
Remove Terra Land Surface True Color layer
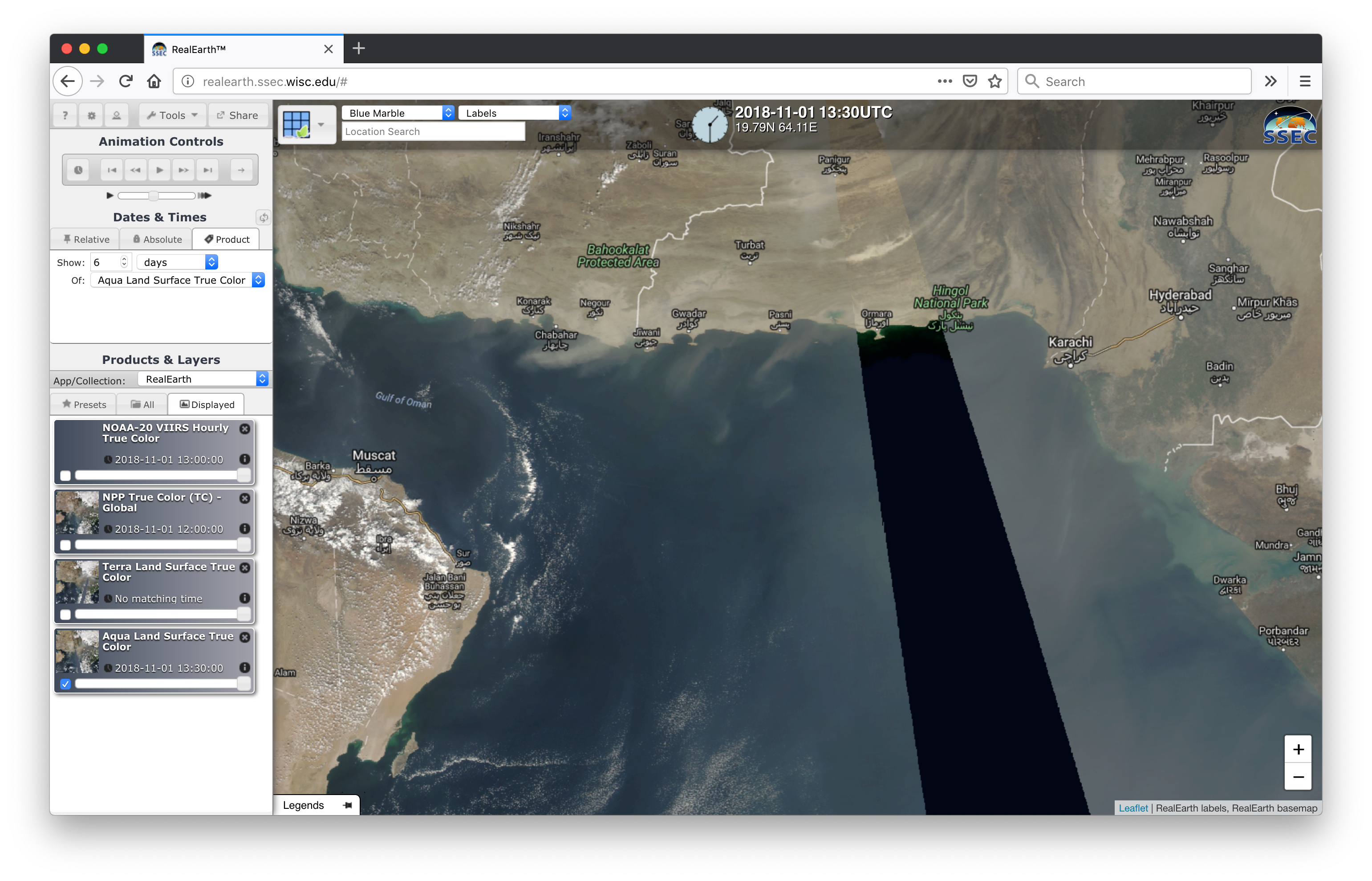pyautogui.click(x=245, y=567)
